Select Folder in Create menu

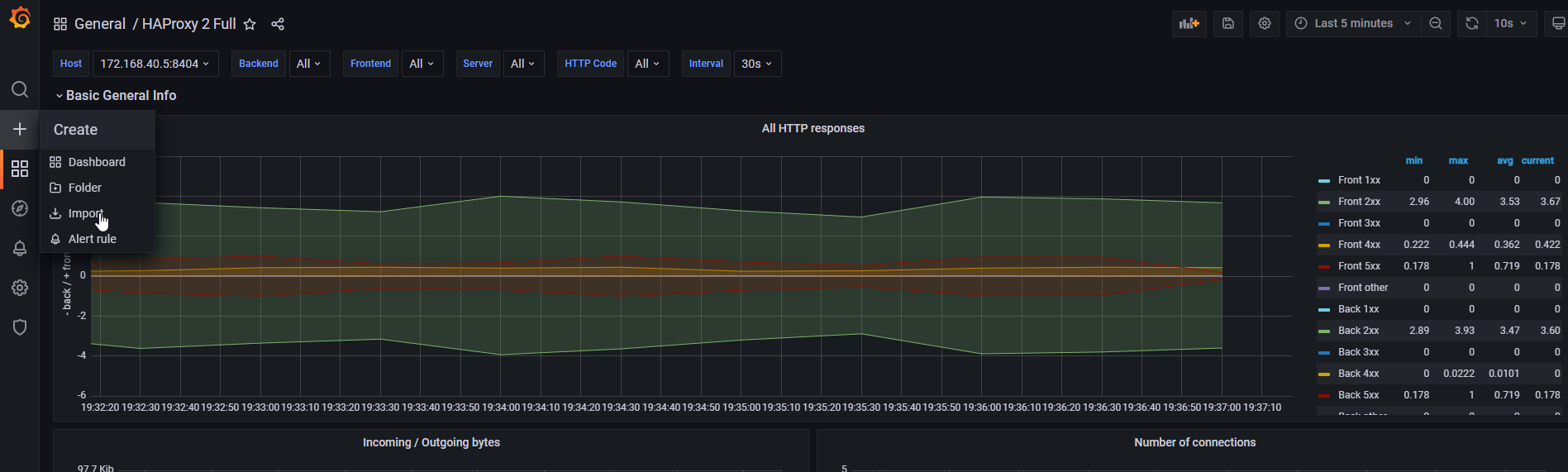(x=97, y=188)
